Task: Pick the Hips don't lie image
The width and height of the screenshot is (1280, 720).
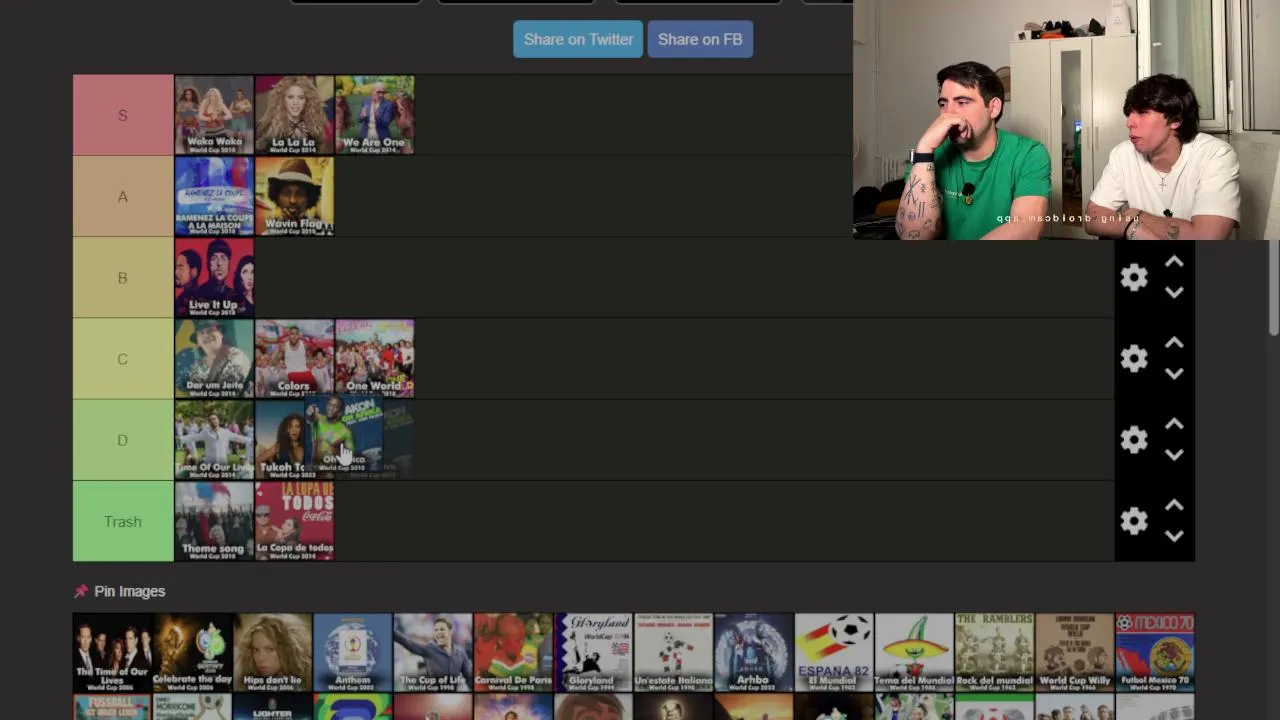Action: pyautogui.click(x=272, y=652)
